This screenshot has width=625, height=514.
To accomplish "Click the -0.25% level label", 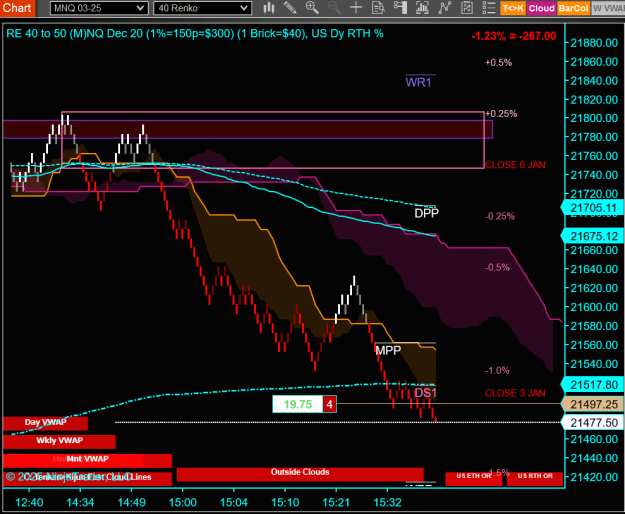I will (500, 216).
